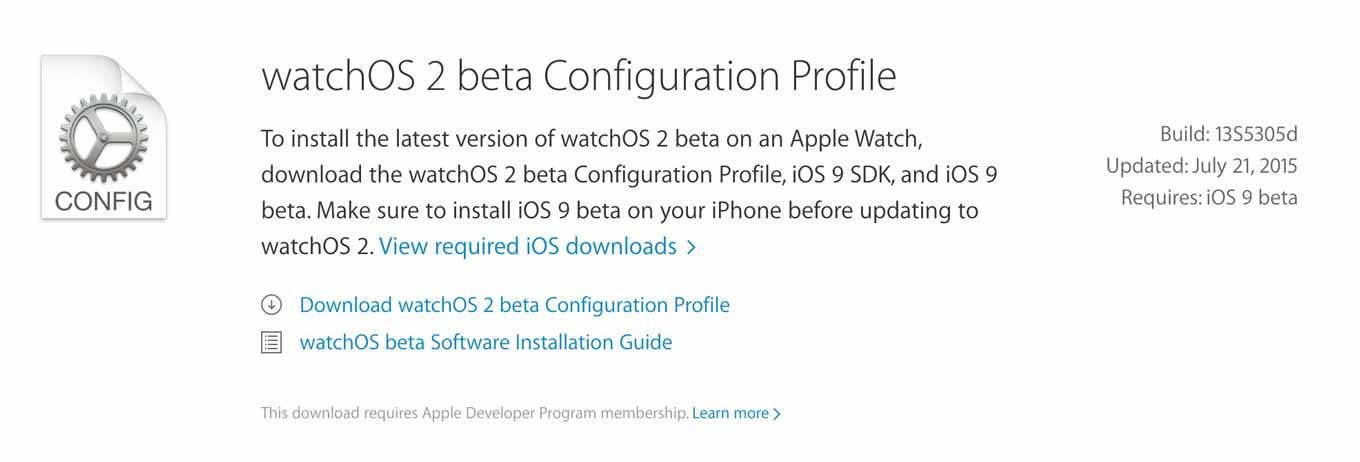This screenshot has height=462, width=1360.
Task: Follow the Learn more link
Action: click(x=736, y=413)
